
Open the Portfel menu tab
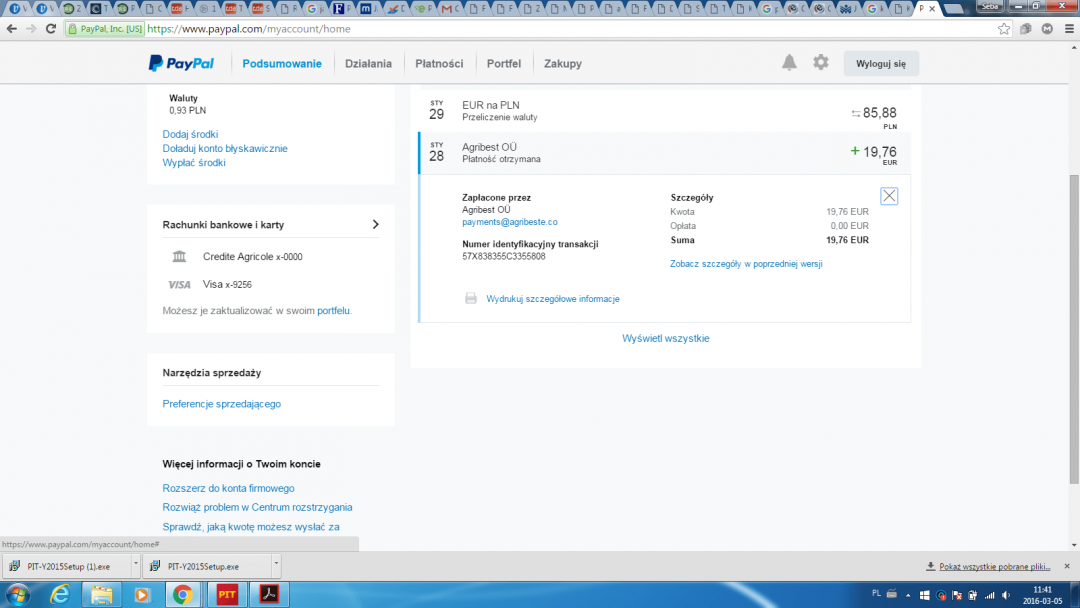click(503, 63)
